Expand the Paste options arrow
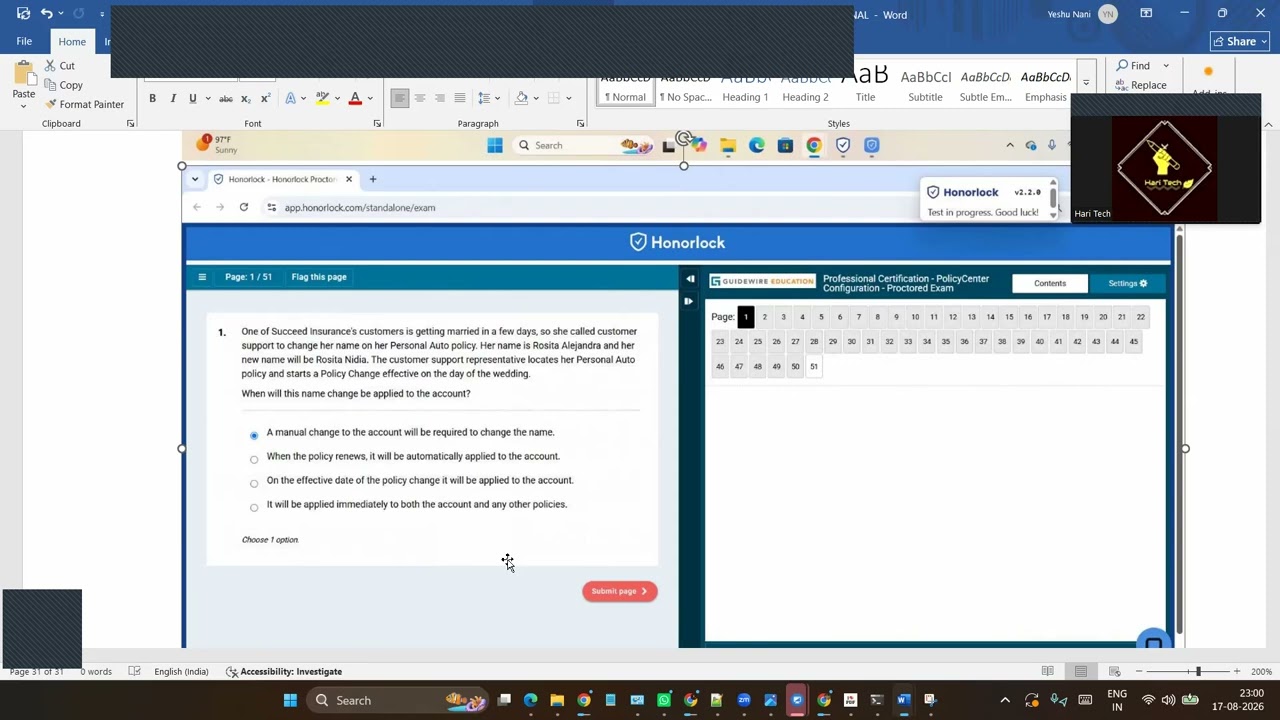This screenshot has width=1280, height=720. click(23, 105)
